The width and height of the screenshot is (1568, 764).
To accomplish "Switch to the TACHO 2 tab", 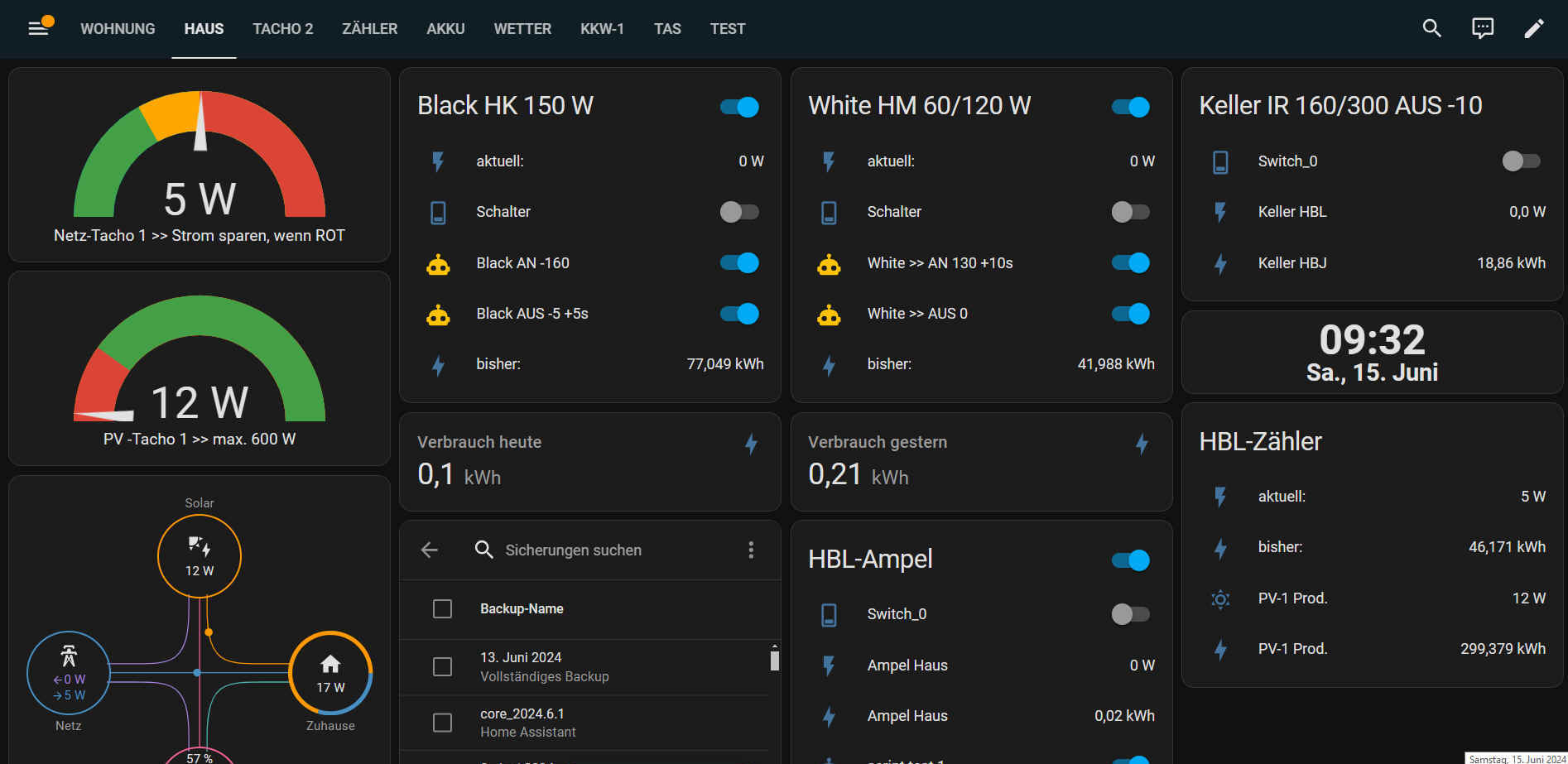I will [x=283, y=29].
